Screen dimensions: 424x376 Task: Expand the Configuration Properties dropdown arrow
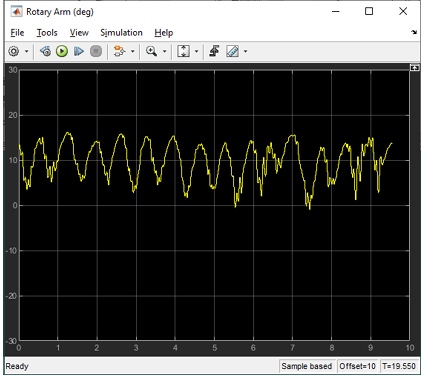click(27, 51)
